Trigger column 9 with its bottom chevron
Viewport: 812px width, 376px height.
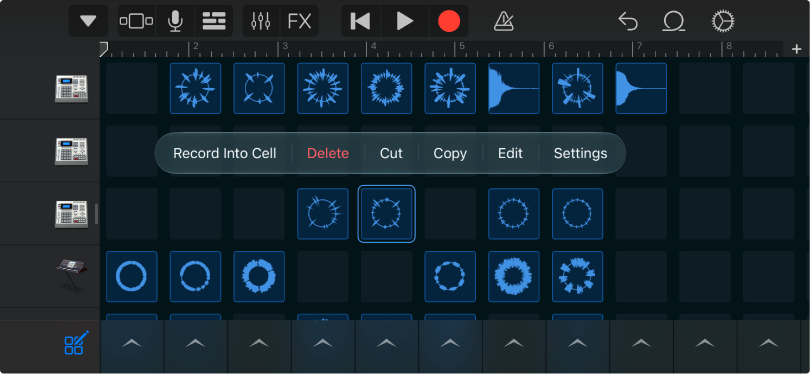click(641, 343)
